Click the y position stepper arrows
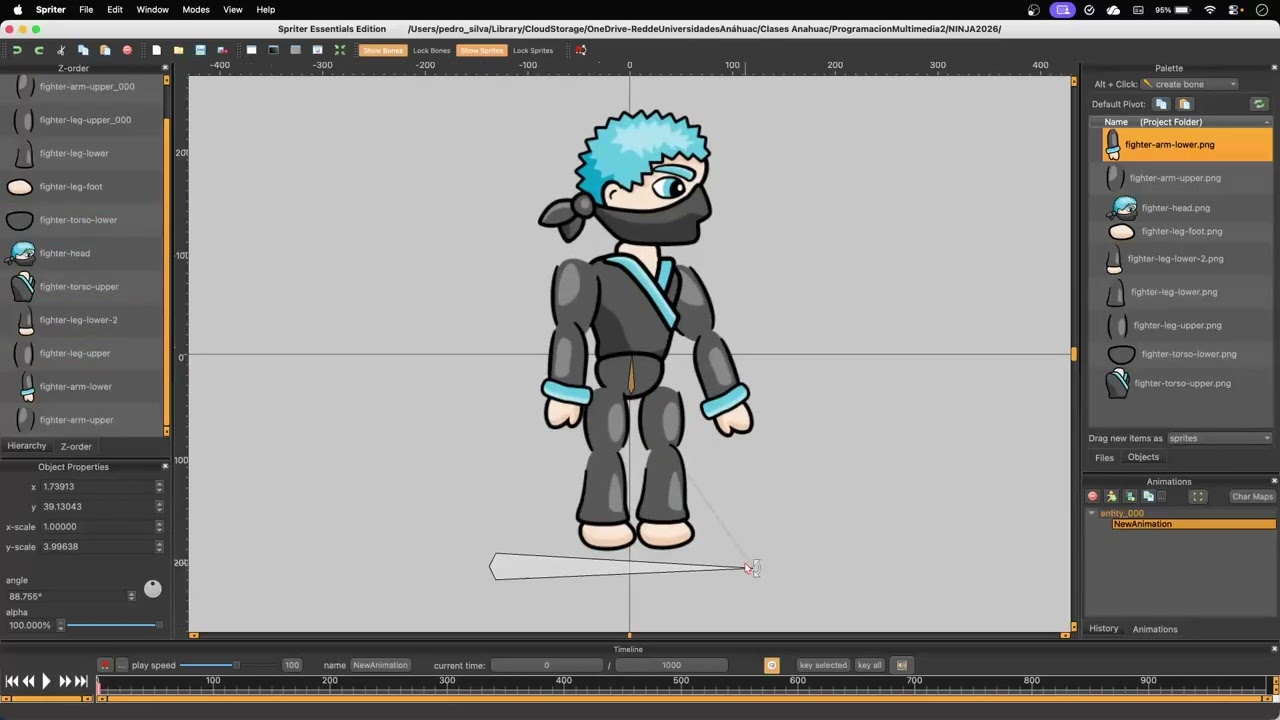 [x=158, y=506]
